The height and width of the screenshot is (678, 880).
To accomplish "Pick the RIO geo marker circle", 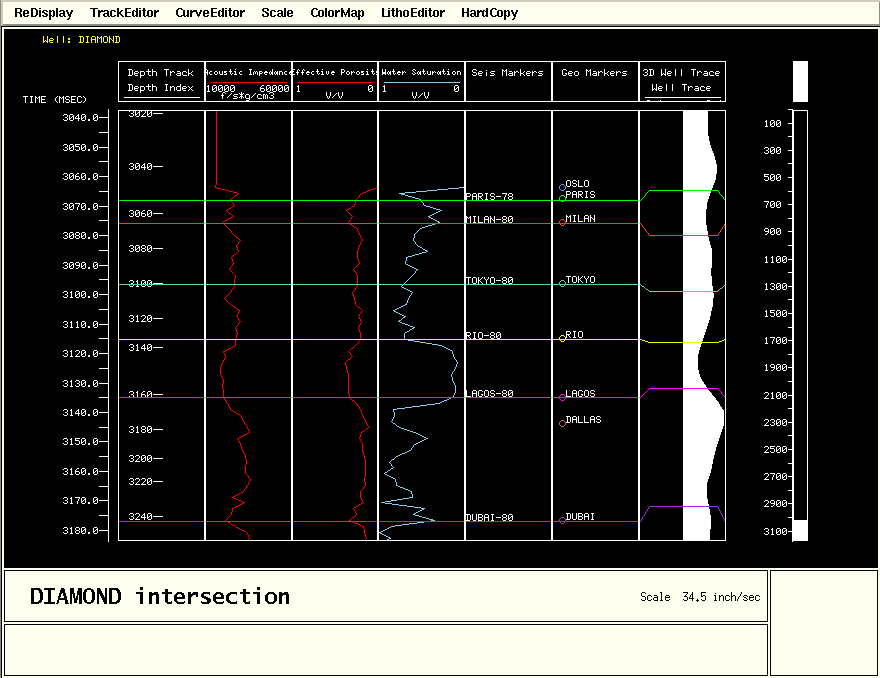I will coord(562,338).
